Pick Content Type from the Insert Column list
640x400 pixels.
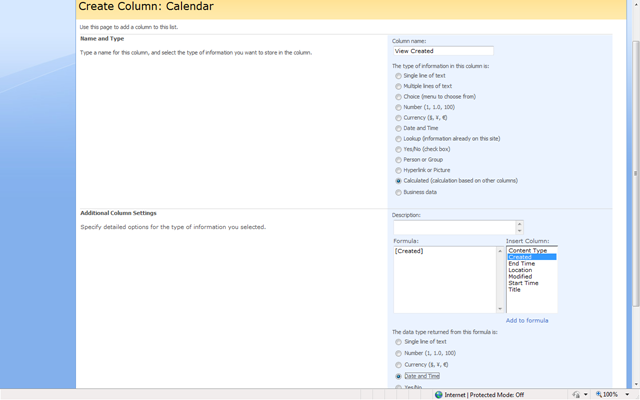527,250
